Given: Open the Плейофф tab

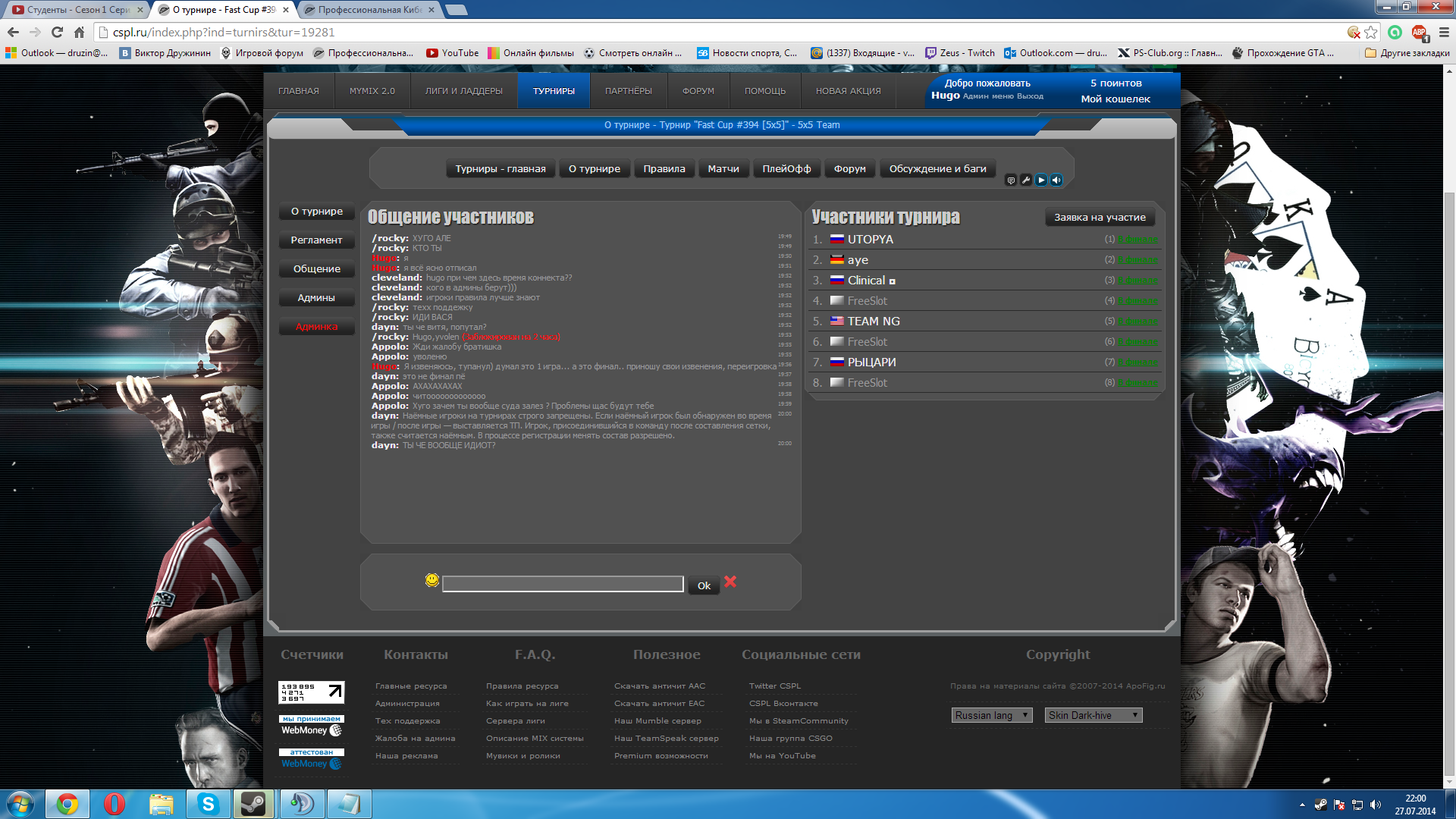Looking at the screenshot, I should click(x=786, y=169).
